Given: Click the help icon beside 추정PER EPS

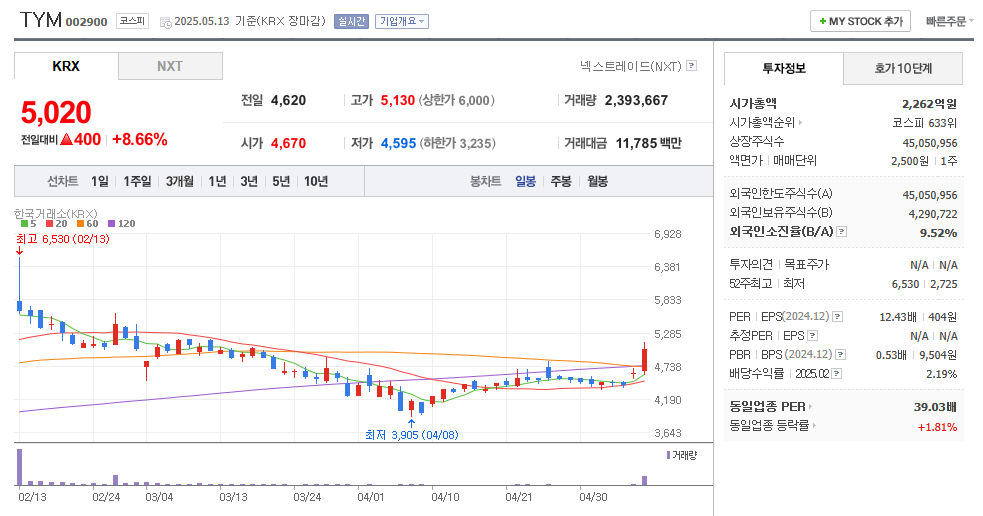Looking at the screenshot, I should pyautogui.click(x=812, y=335).
